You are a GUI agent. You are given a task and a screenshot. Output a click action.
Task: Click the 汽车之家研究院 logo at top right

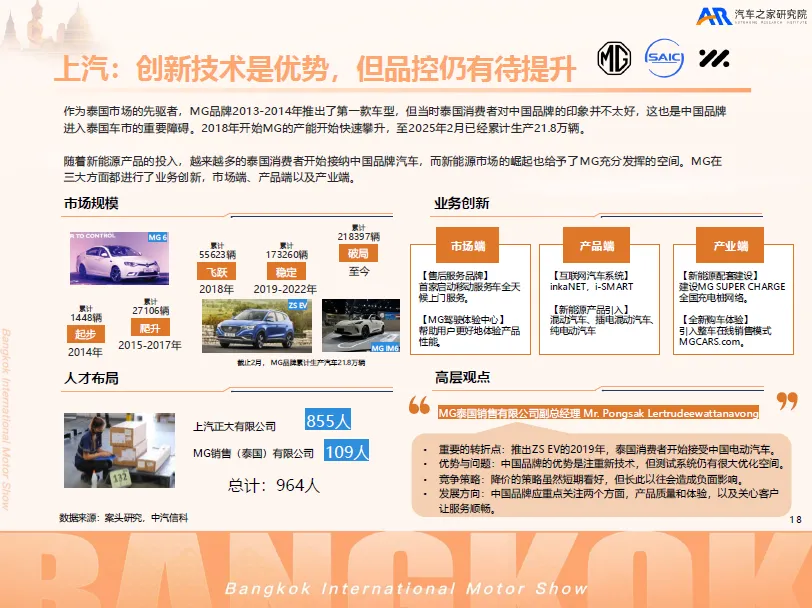(x=751, y=16)
